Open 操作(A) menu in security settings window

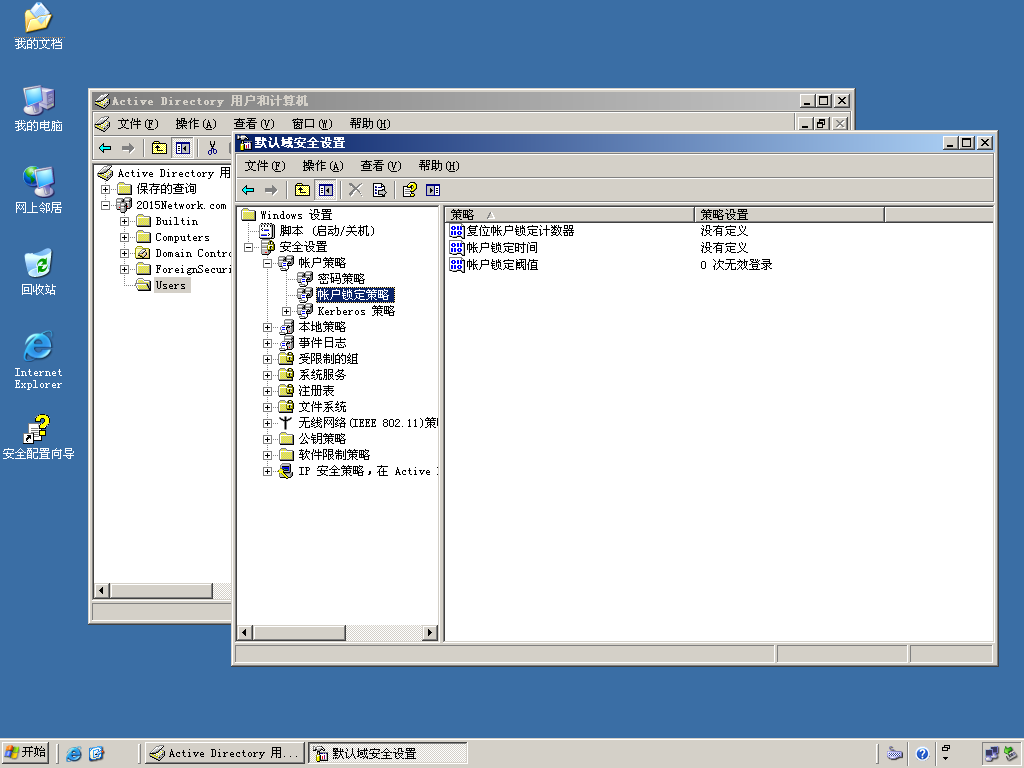323,166
